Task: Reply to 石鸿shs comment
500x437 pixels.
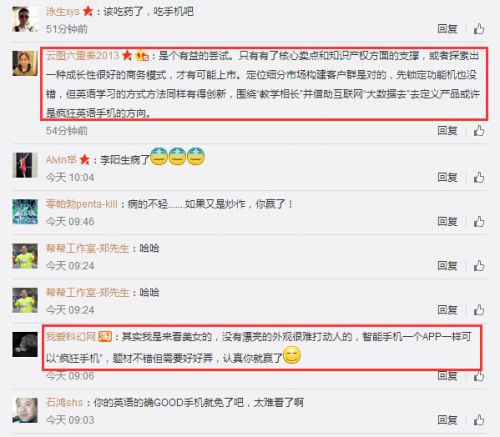Action: click(x=447, y=420)
